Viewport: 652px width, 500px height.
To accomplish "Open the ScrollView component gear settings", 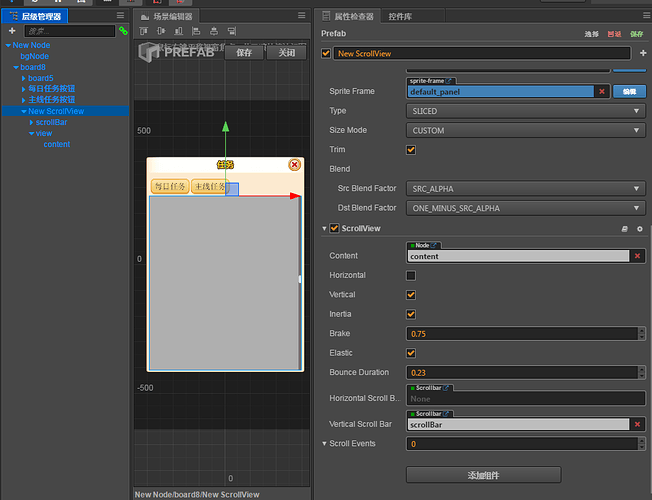I will 640,229.
